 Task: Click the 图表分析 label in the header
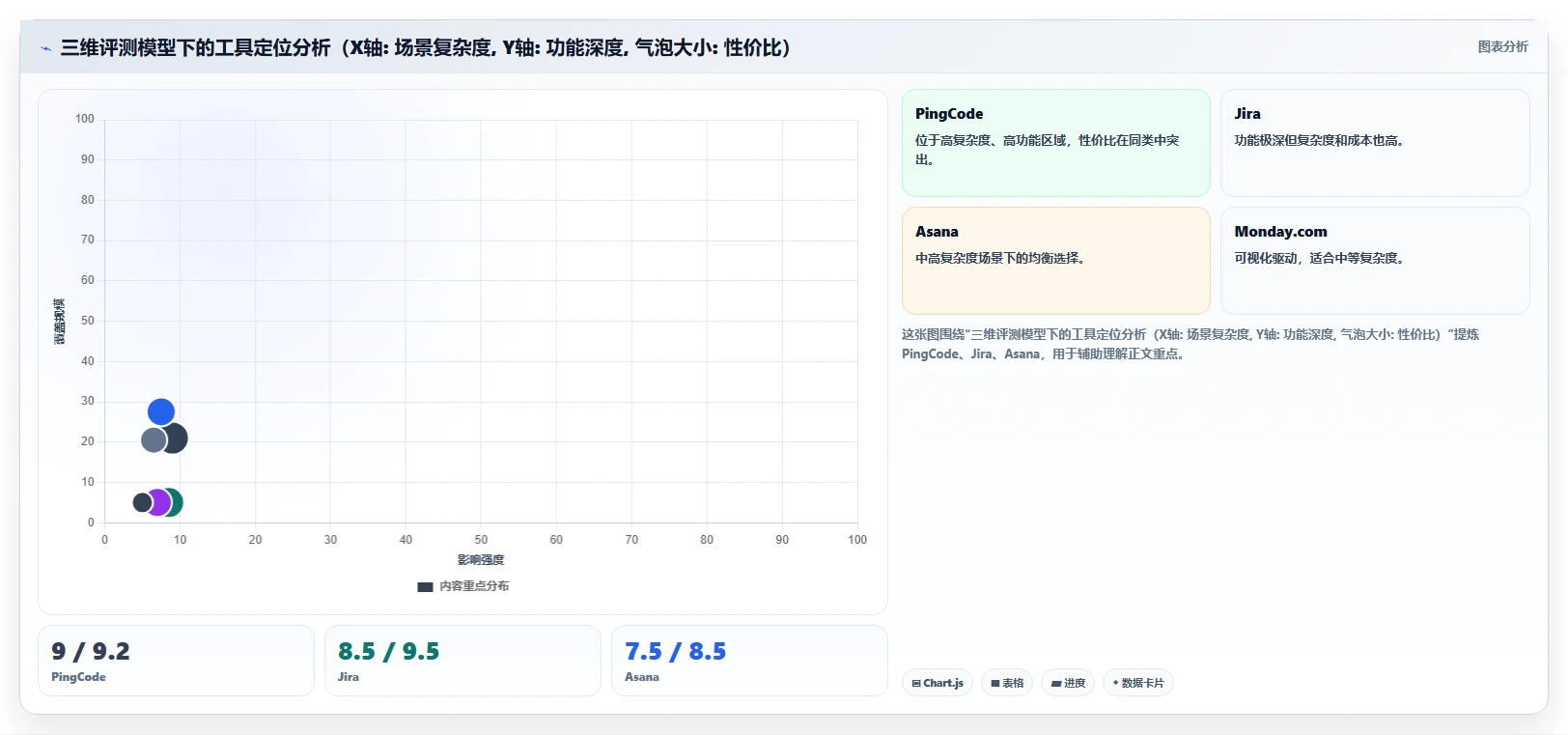click(x=1502, y=46)
